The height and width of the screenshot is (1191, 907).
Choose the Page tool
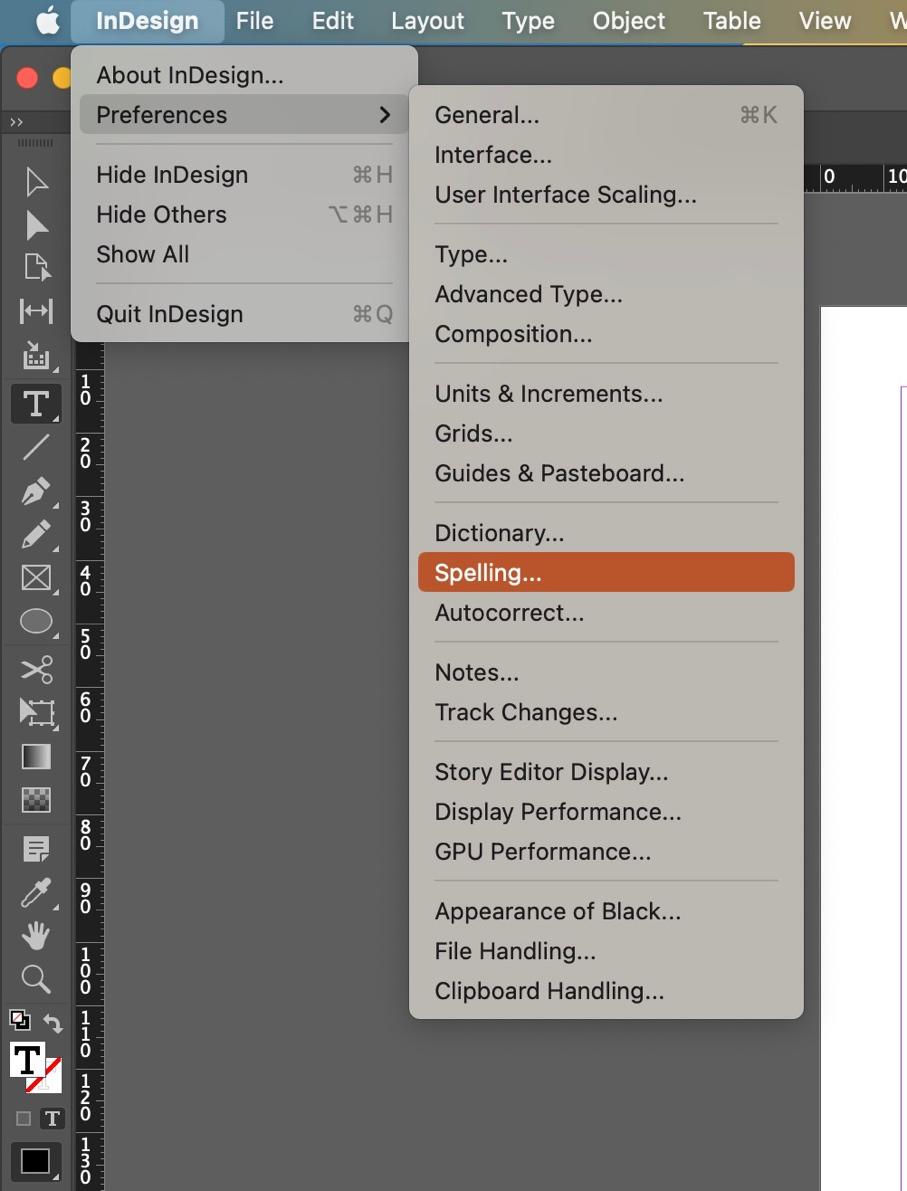point(36,267)
